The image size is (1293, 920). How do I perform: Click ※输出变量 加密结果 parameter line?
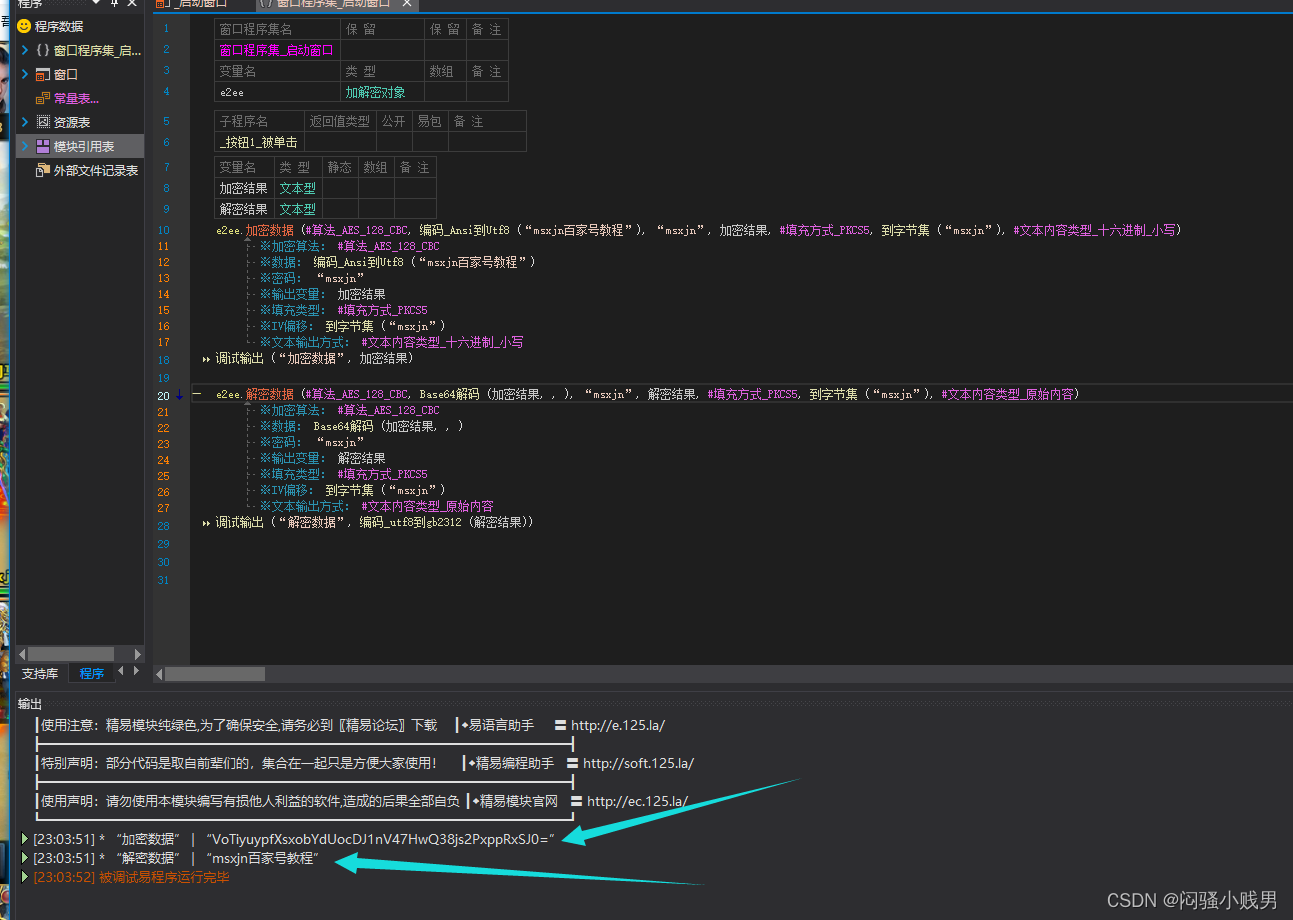(x=323, y=294)
